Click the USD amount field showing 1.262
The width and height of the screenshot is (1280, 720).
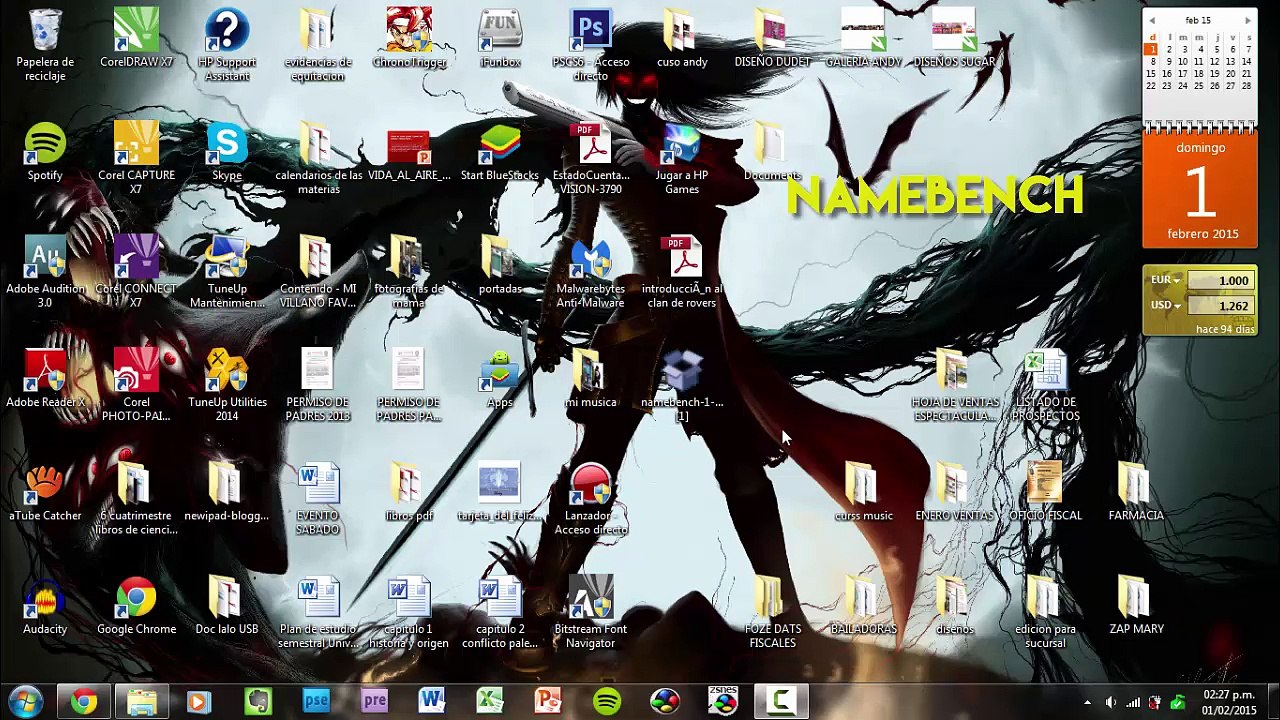click(1220, 306)
